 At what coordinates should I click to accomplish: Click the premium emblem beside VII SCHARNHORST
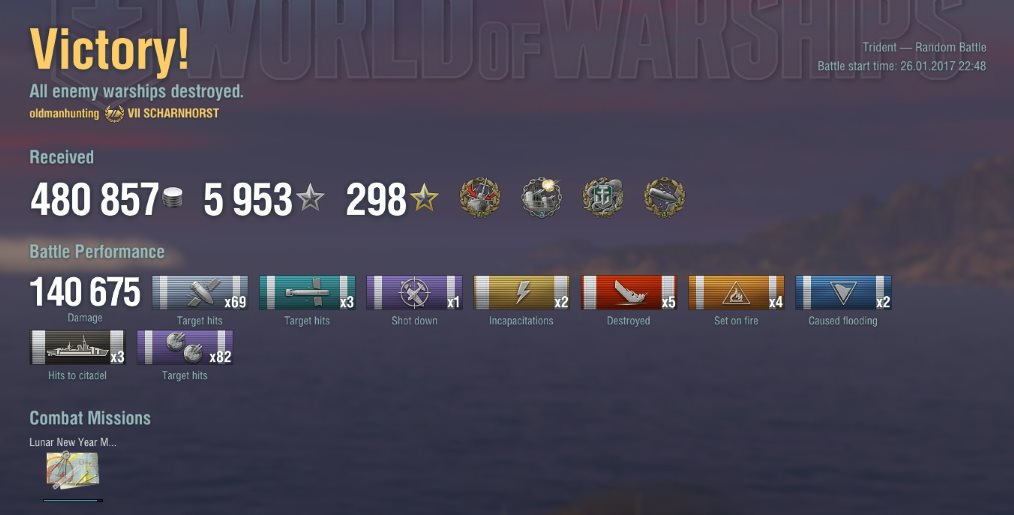click(x=114, y=113)
